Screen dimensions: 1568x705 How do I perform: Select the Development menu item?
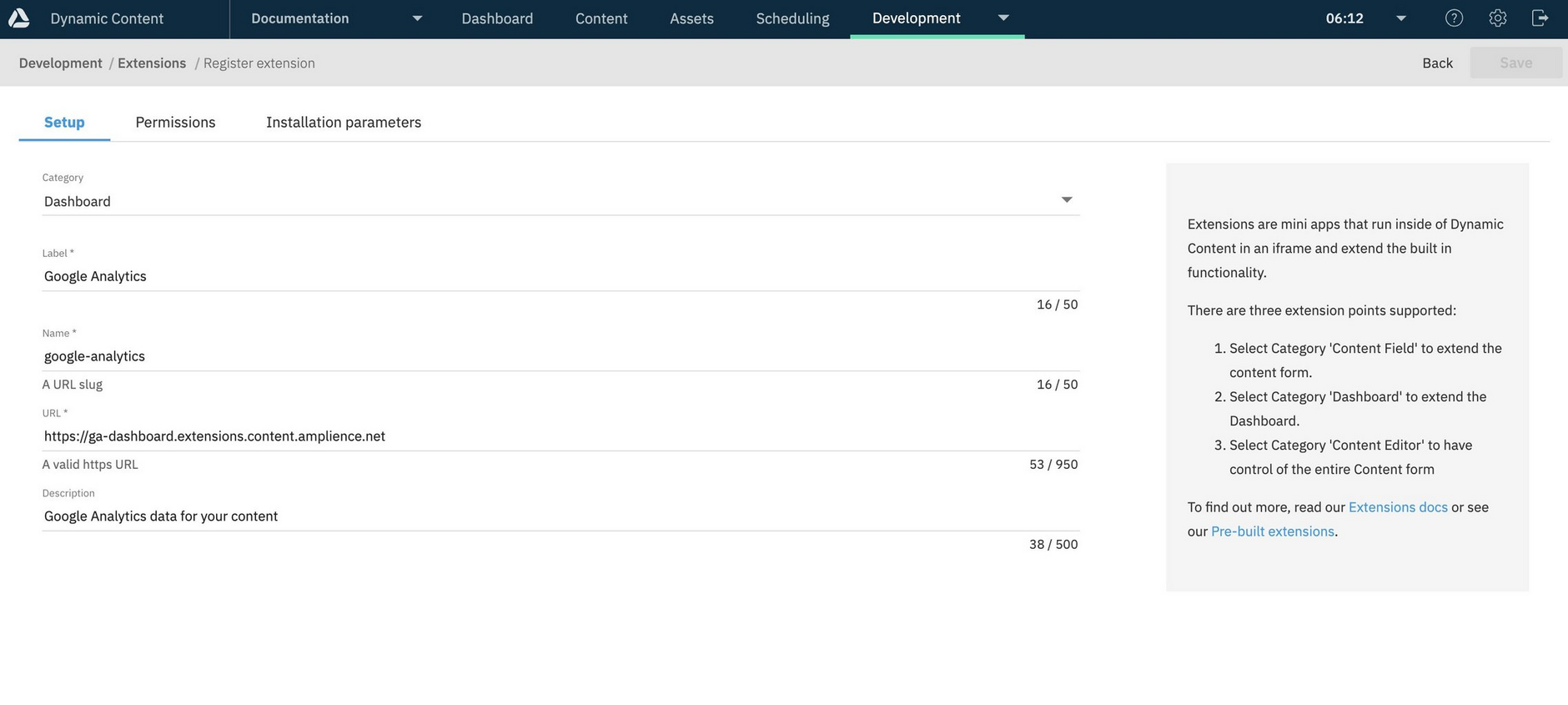pyautogui.click(x=916, y=18)
